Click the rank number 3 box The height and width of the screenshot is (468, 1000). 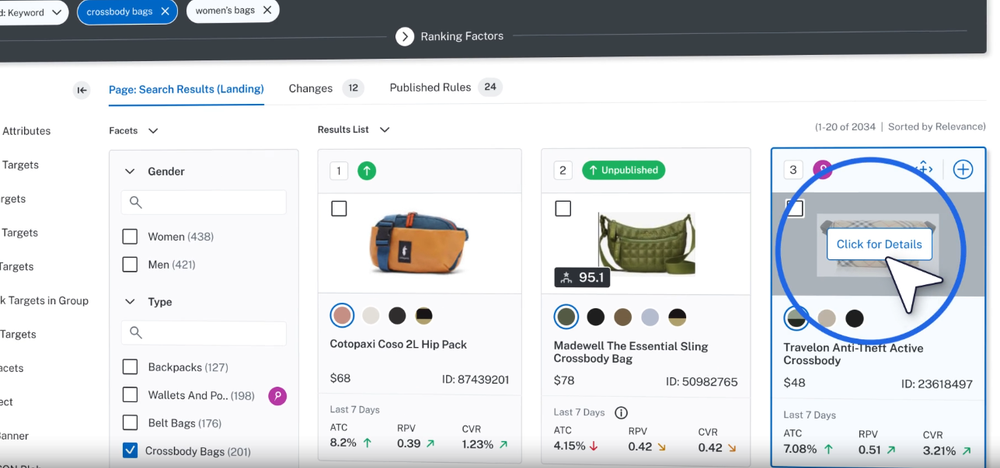793,170
